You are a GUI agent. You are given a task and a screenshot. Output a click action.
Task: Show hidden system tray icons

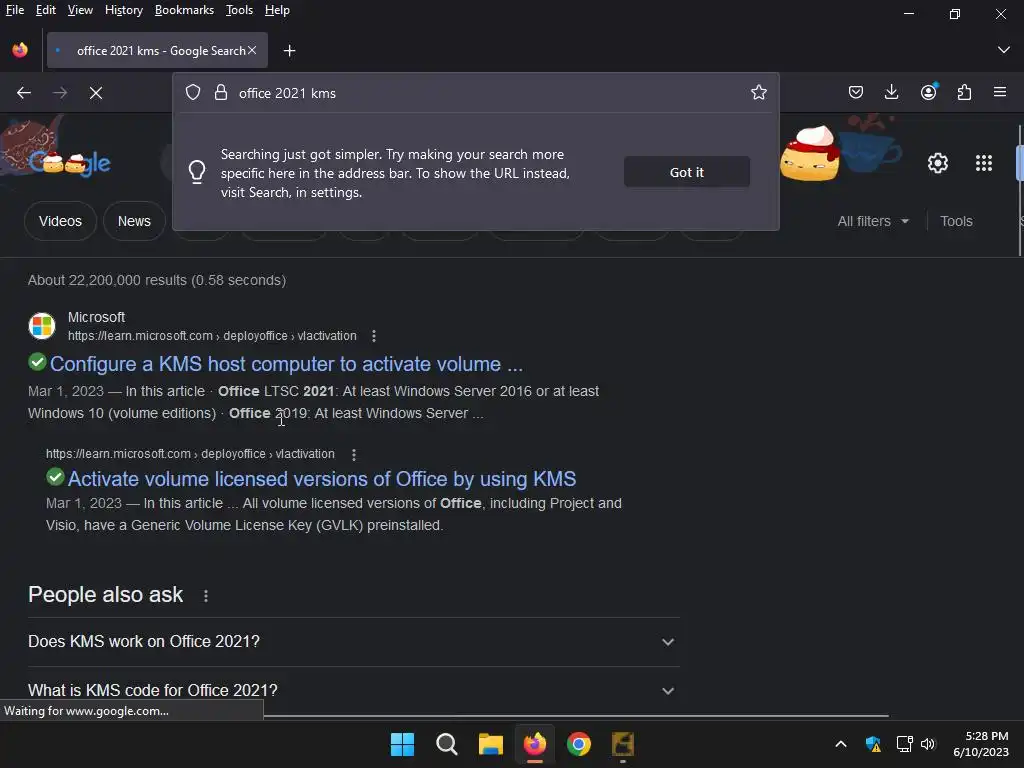tap(841, 744)
